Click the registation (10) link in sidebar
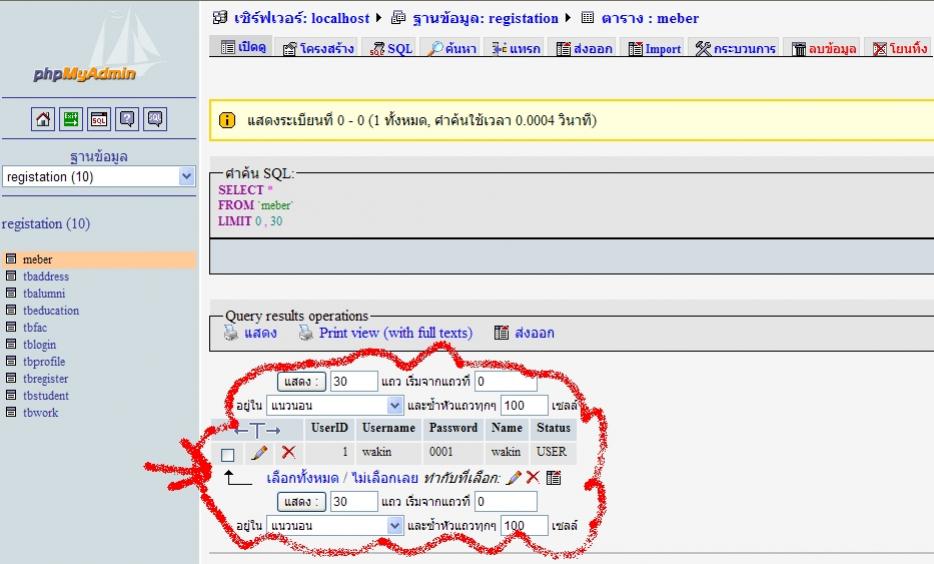 [46, 224]
